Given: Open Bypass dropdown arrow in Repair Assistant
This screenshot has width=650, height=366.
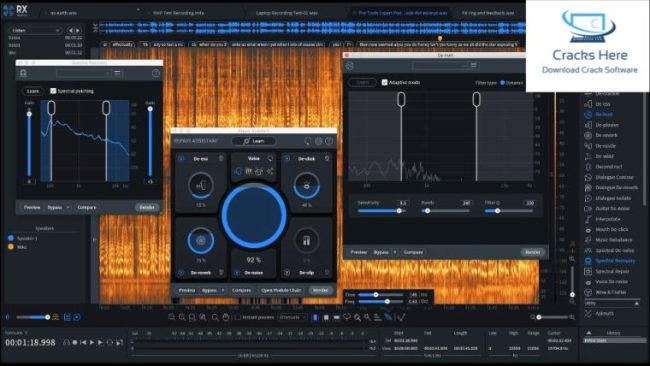Looking at the screenshot, I should point(223,290).
